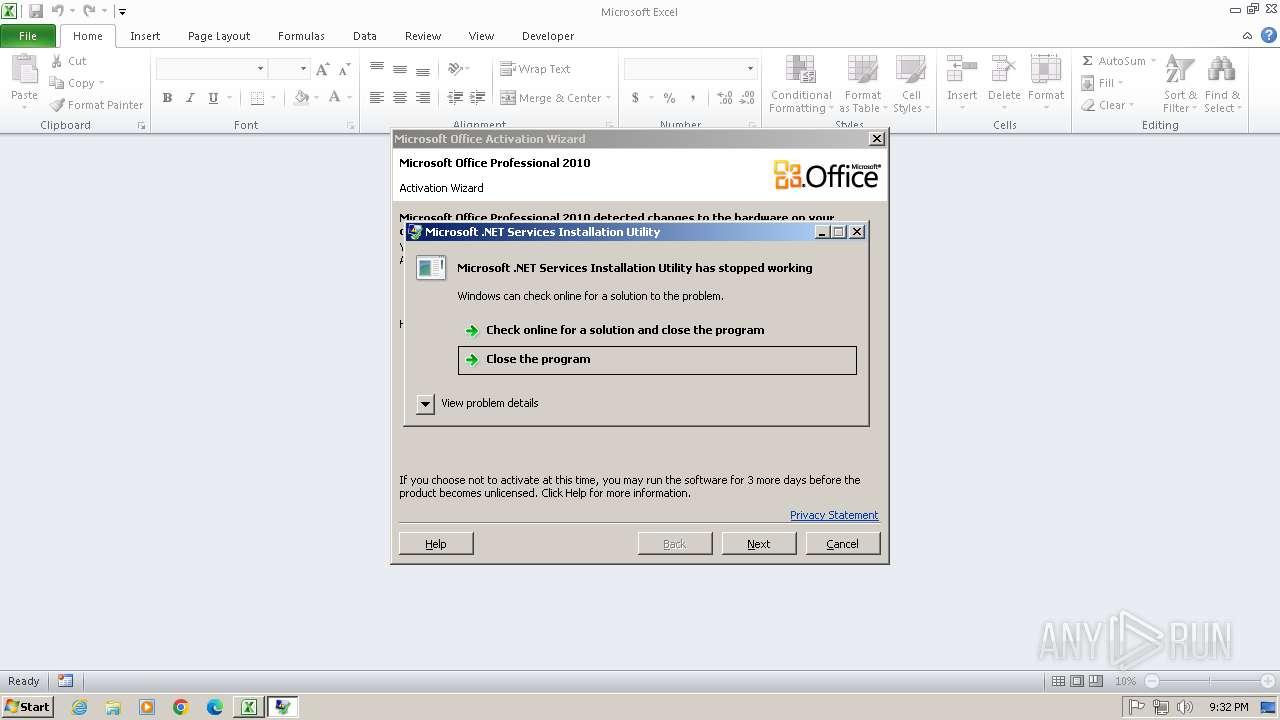The height and width of the screenshot is (720, 1280).
Task: Switch to the Developer tab
Action: pyautogui.click(x=548, y=36)
